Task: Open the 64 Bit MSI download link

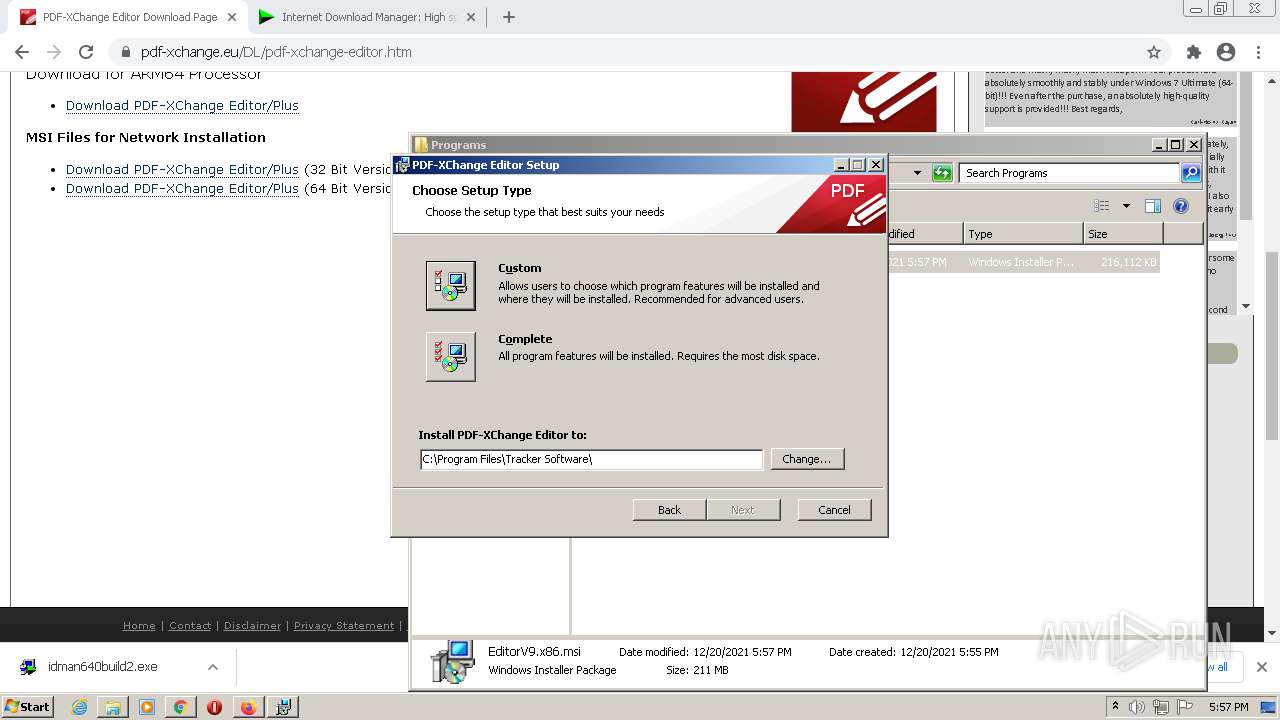Action: pyautogui.click(x=182, y=189)
